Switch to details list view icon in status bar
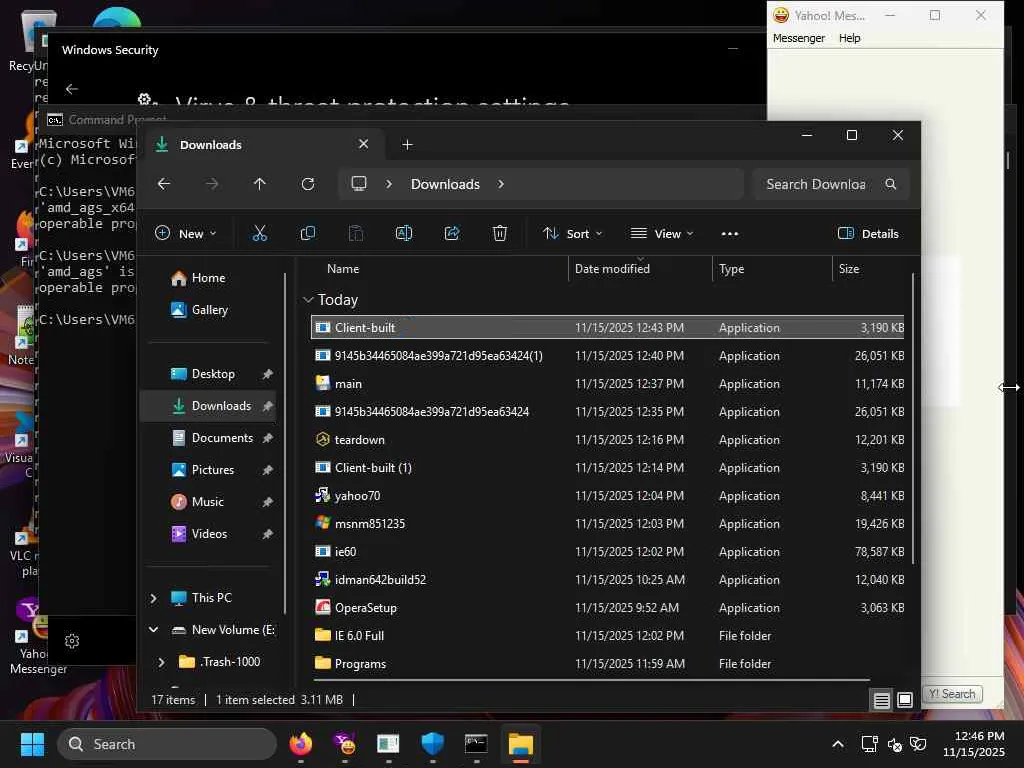Viewport: 1024px width, 768px height. pyautogui.click(x=881, y=700)
